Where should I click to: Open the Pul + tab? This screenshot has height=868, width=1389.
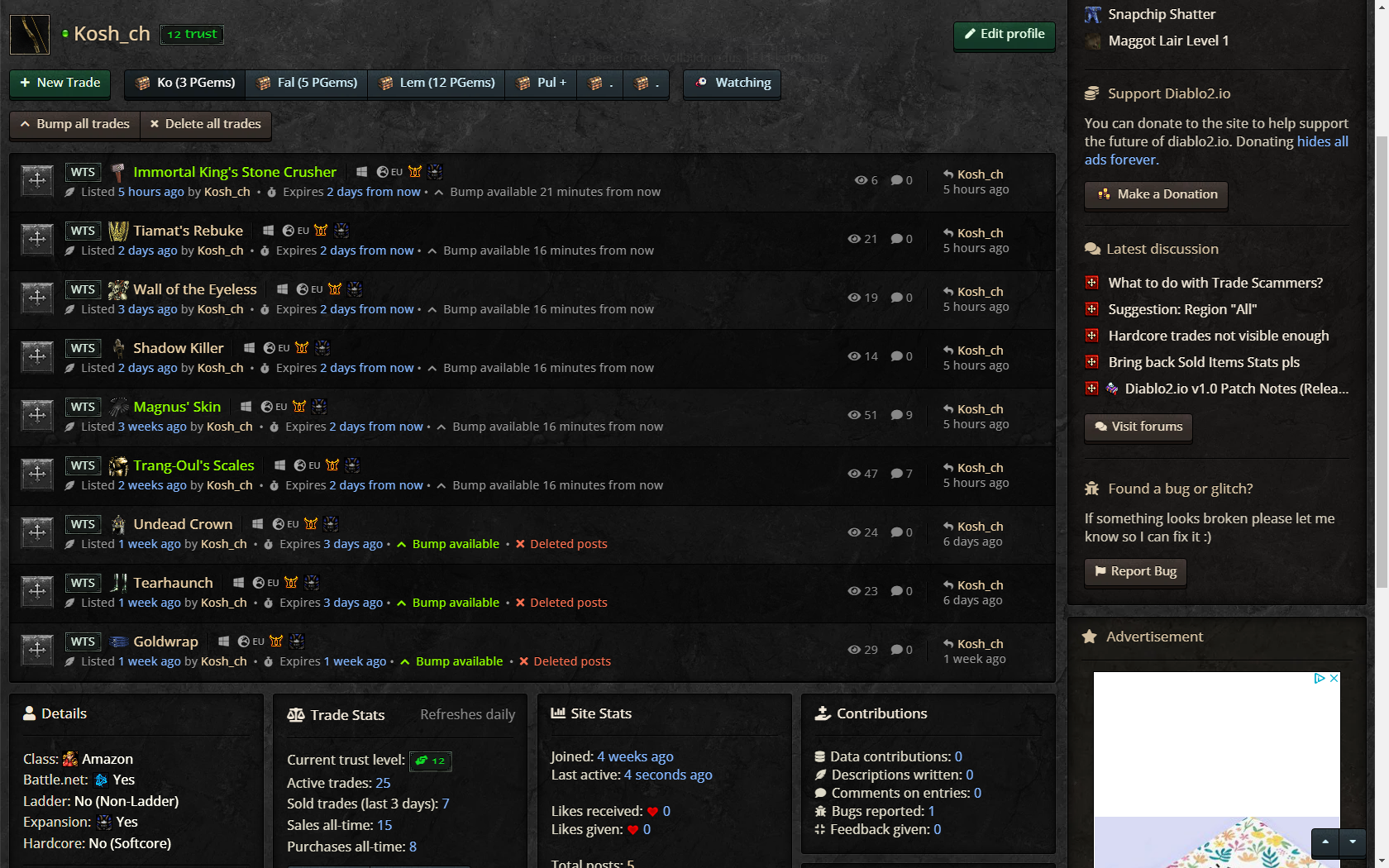pyautogui.click(x=542, y=83)
